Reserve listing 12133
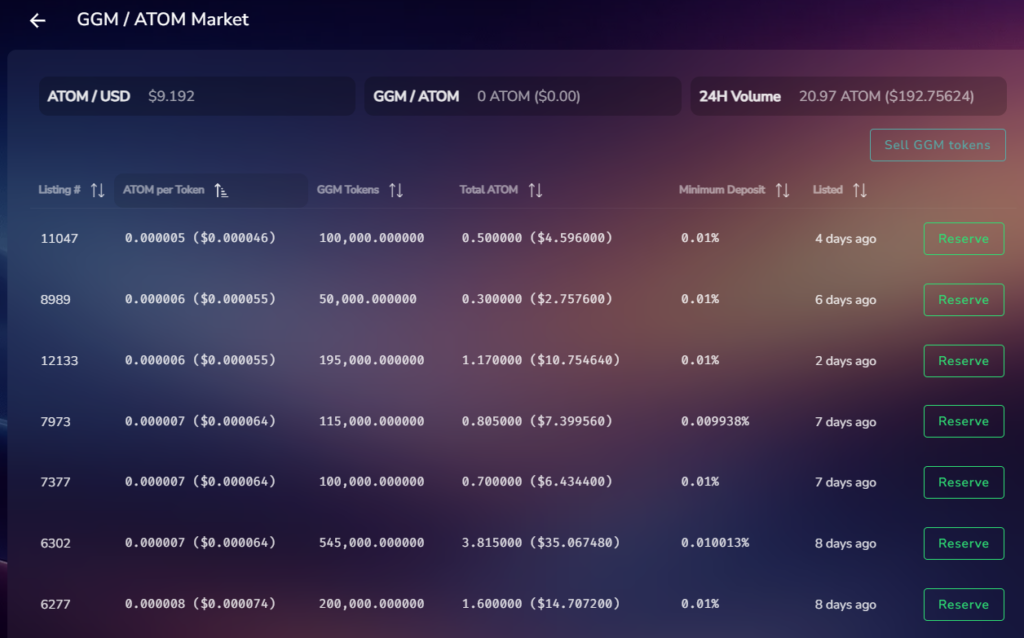The height and width of the screenshot is (638, 1024). coord(963,360)
